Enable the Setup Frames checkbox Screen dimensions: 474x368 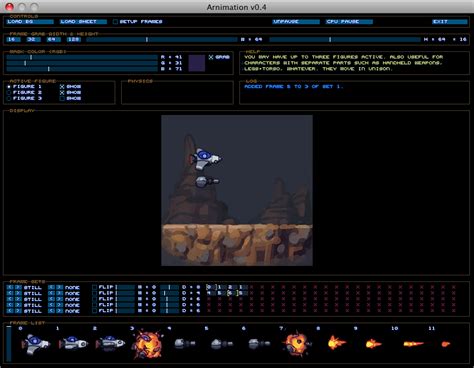tap(115, 22)
